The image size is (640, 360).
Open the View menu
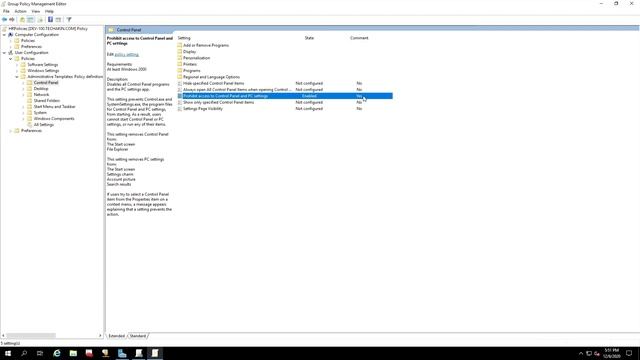coord(36,11)
